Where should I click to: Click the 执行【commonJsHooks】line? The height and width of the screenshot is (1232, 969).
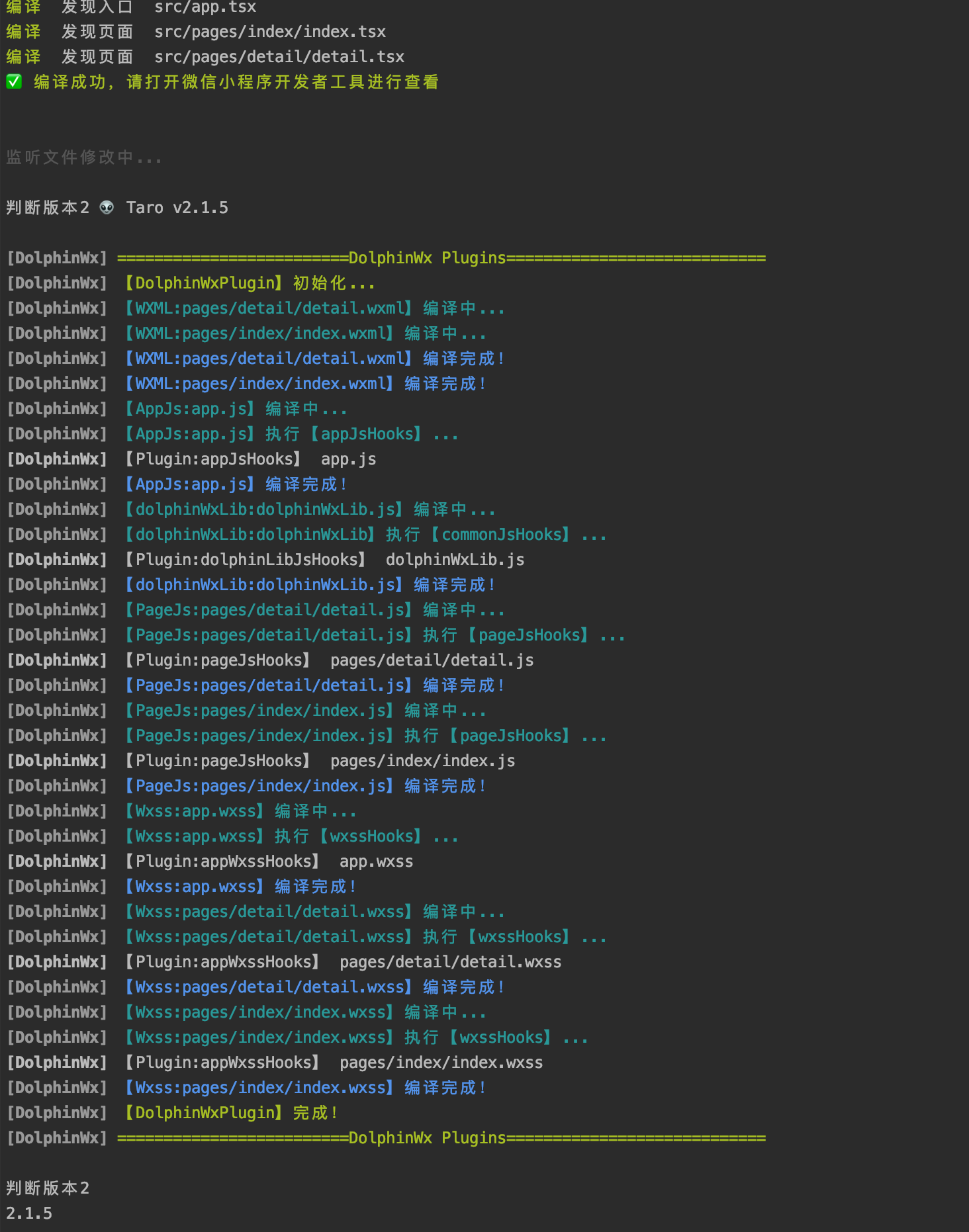pos(307,535)
